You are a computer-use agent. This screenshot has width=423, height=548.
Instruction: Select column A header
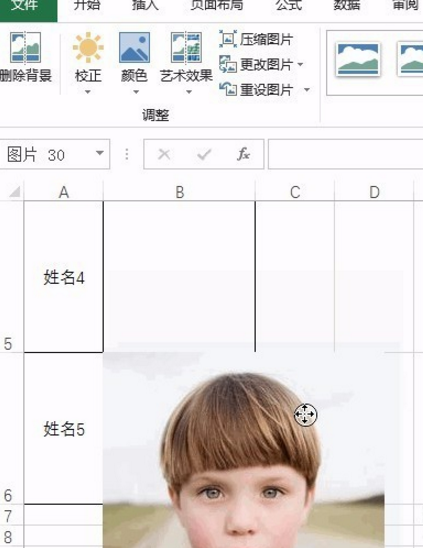[x=64, y=192]
